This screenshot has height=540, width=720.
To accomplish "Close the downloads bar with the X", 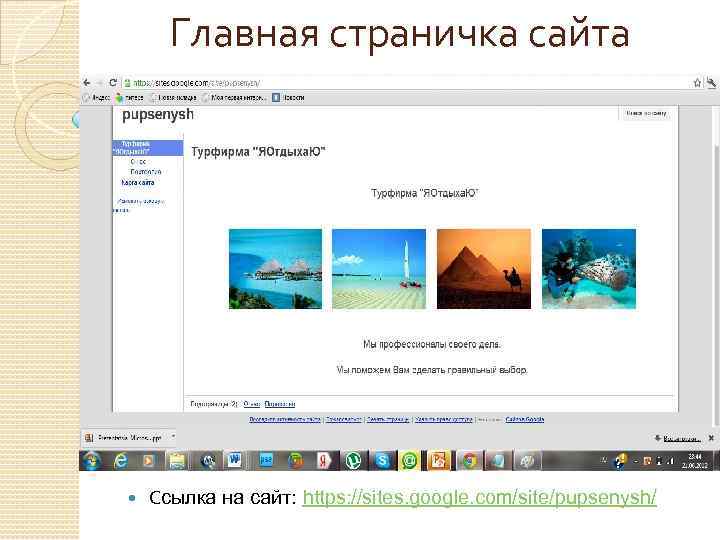I will click(711, 438).
